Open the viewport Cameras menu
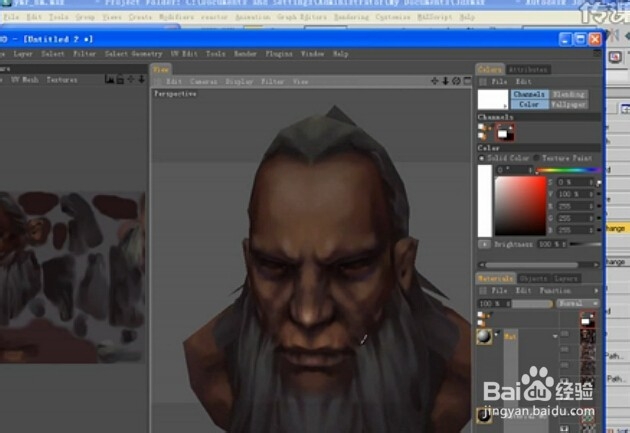The image size is (630, 433). coord(203,82)
